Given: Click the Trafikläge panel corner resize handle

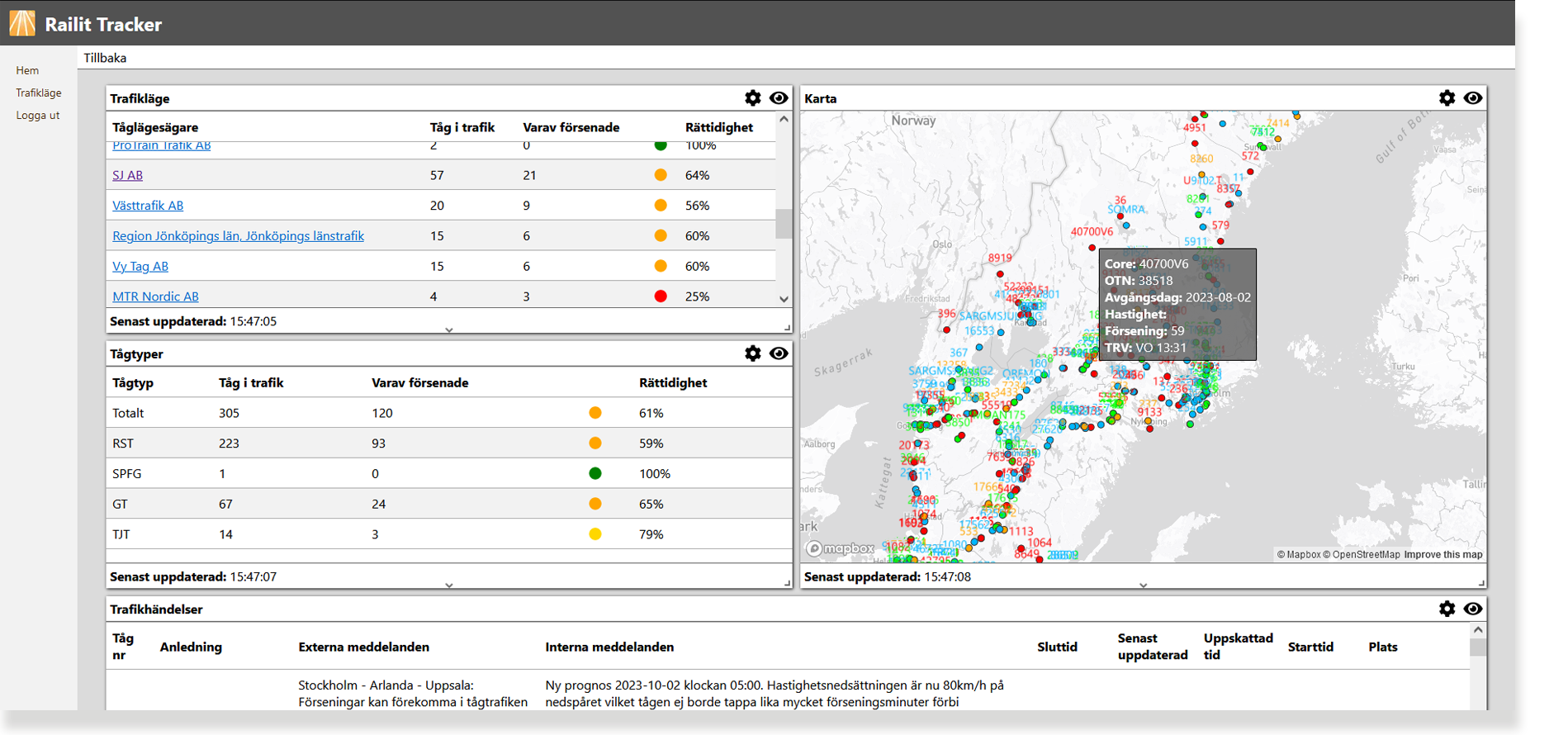Looking at the screenshot, I should click(x=787, y=328).
